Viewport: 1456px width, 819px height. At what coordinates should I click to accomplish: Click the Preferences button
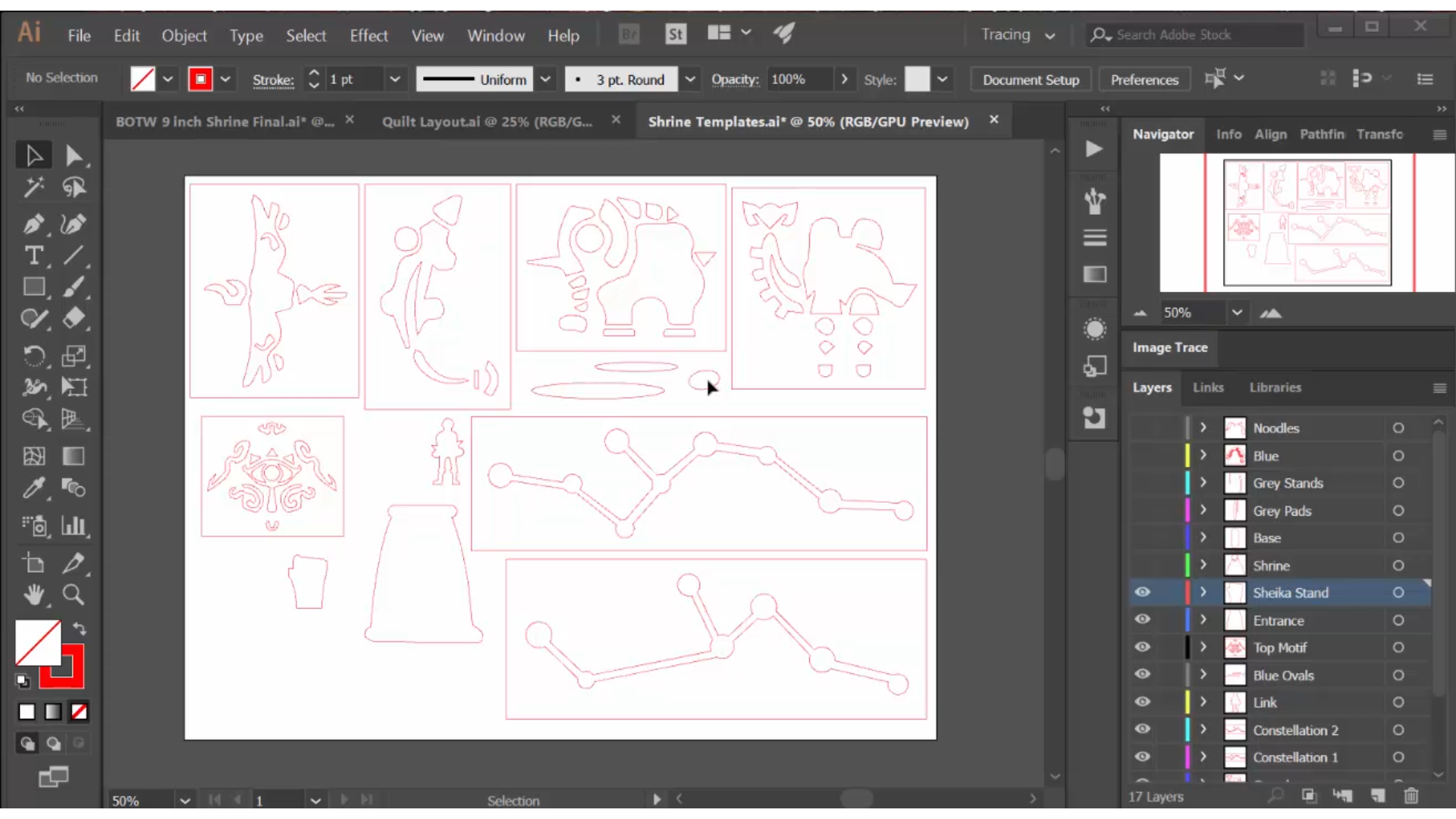tap(1144, 80)
